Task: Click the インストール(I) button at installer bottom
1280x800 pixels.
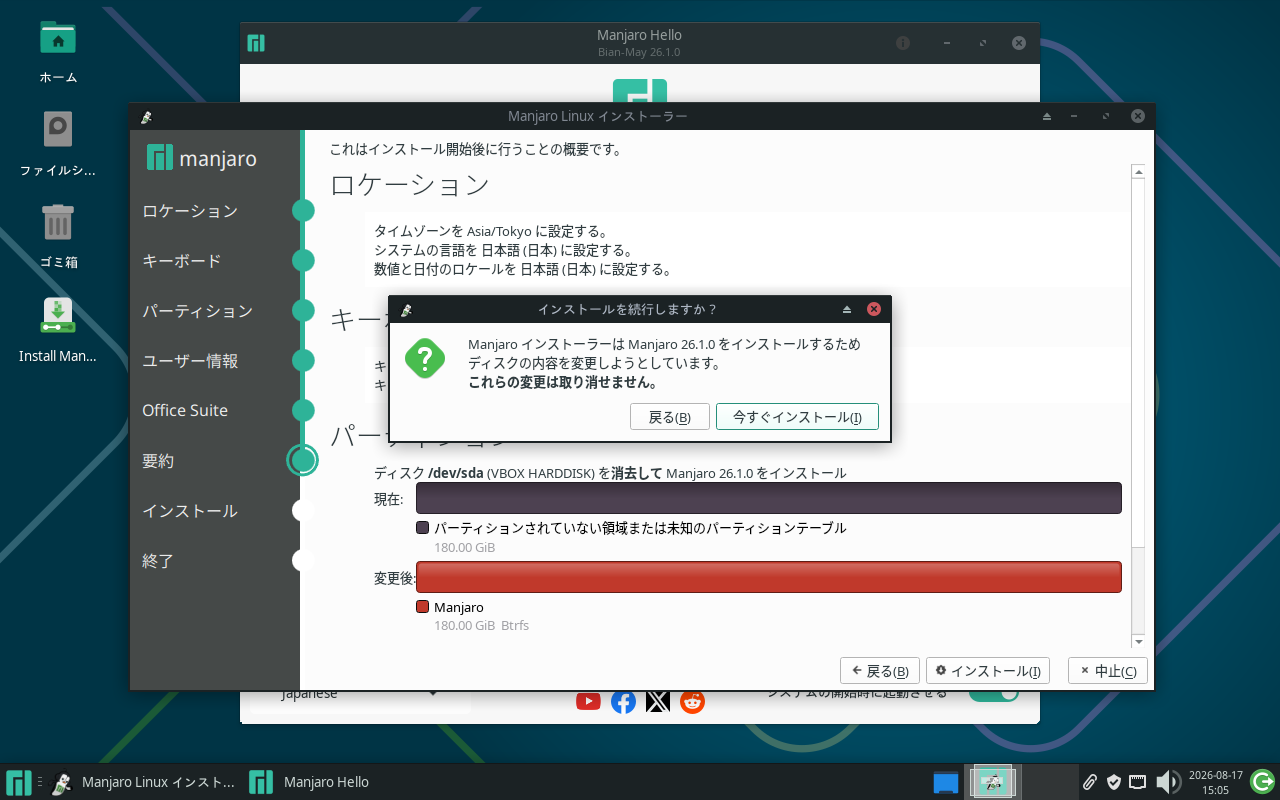Action: pyautogui.click(x=988, y=671)
